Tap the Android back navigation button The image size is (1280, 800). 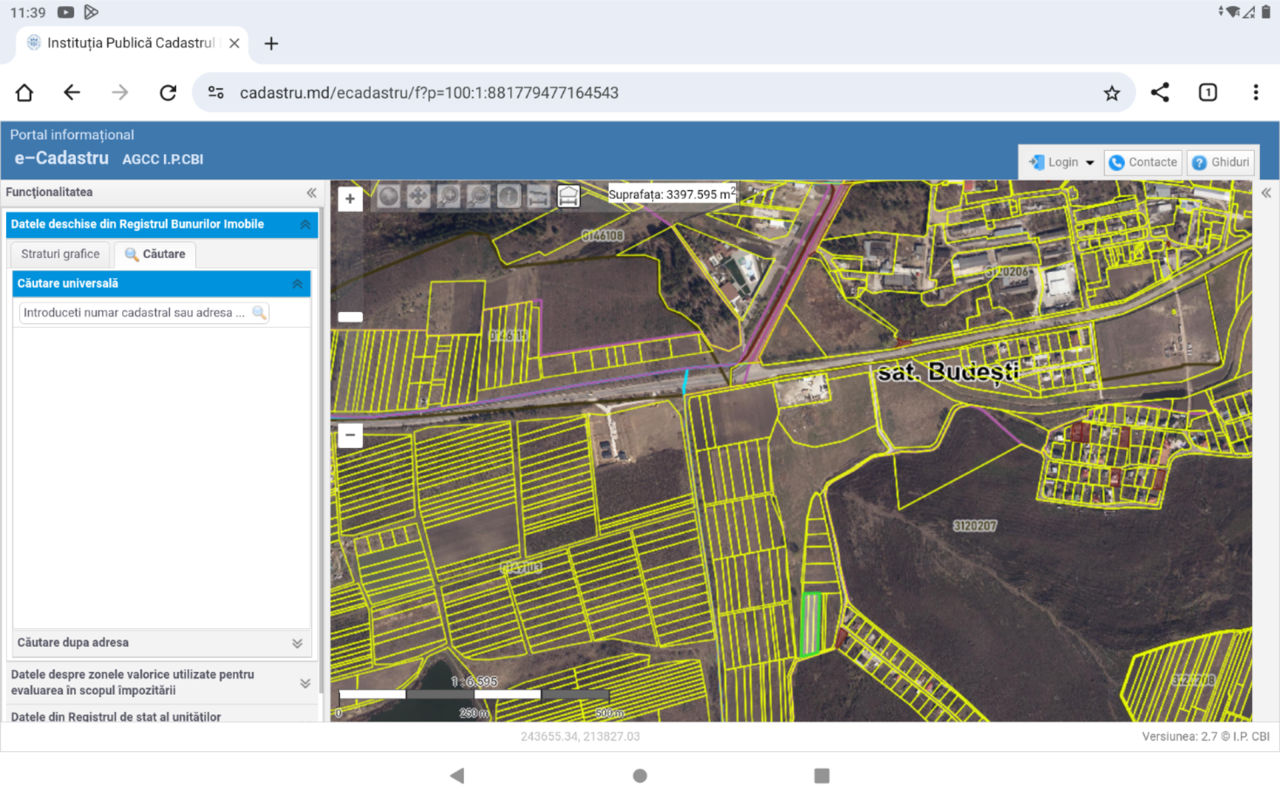point(457,775)
